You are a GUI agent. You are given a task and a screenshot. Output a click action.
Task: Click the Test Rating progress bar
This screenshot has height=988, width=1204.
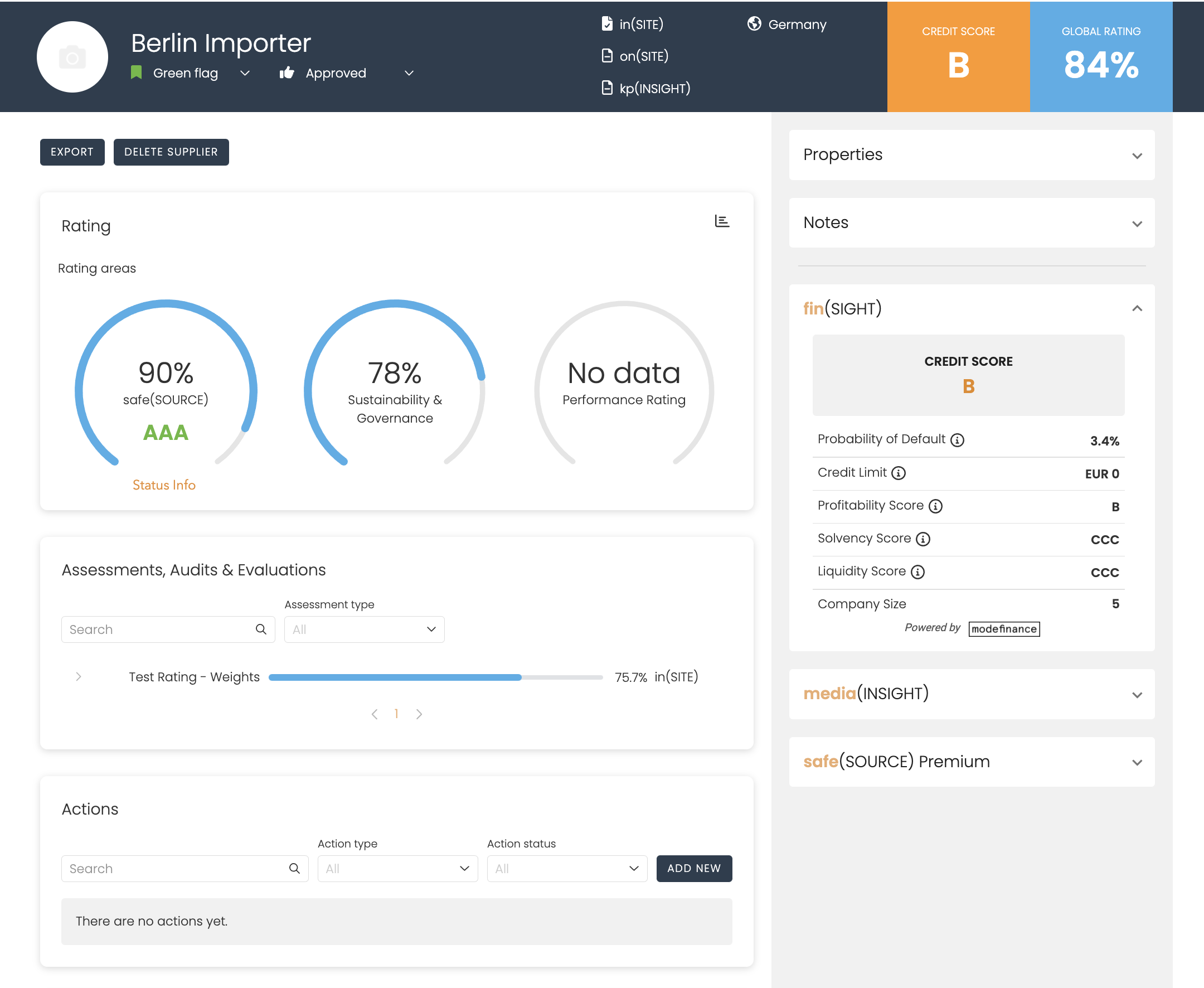(x=435, y=677)
